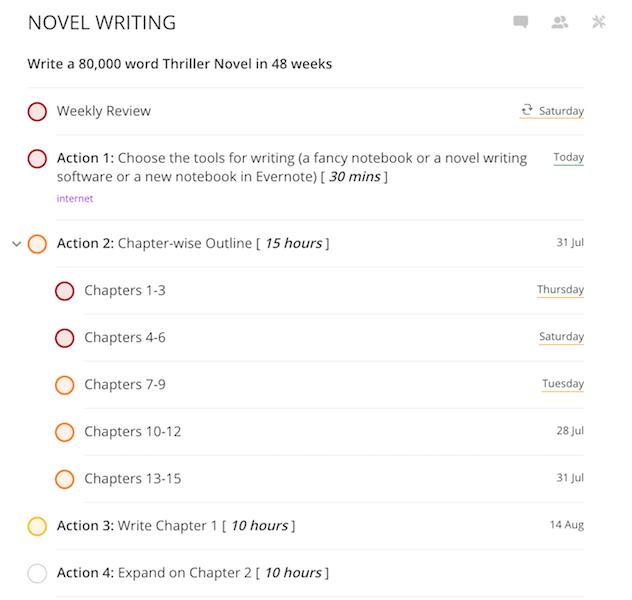Mark Chapters 10-12 as done
The width and height of the screenshot is (632, 600).
click(64, 432)
